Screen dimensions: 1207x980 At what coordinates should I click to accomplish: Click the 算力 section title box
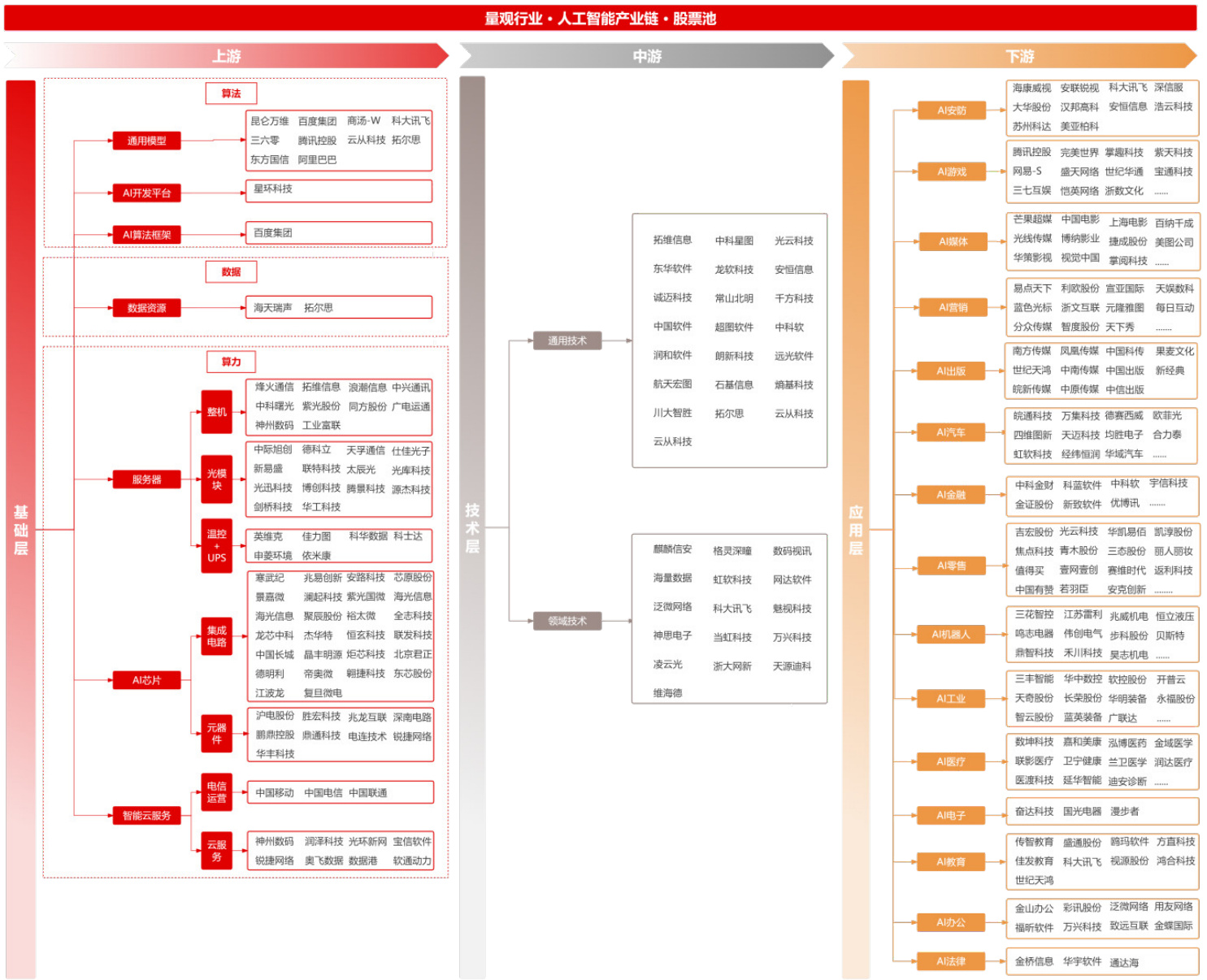pyautogui.click(x=231, y=362)
